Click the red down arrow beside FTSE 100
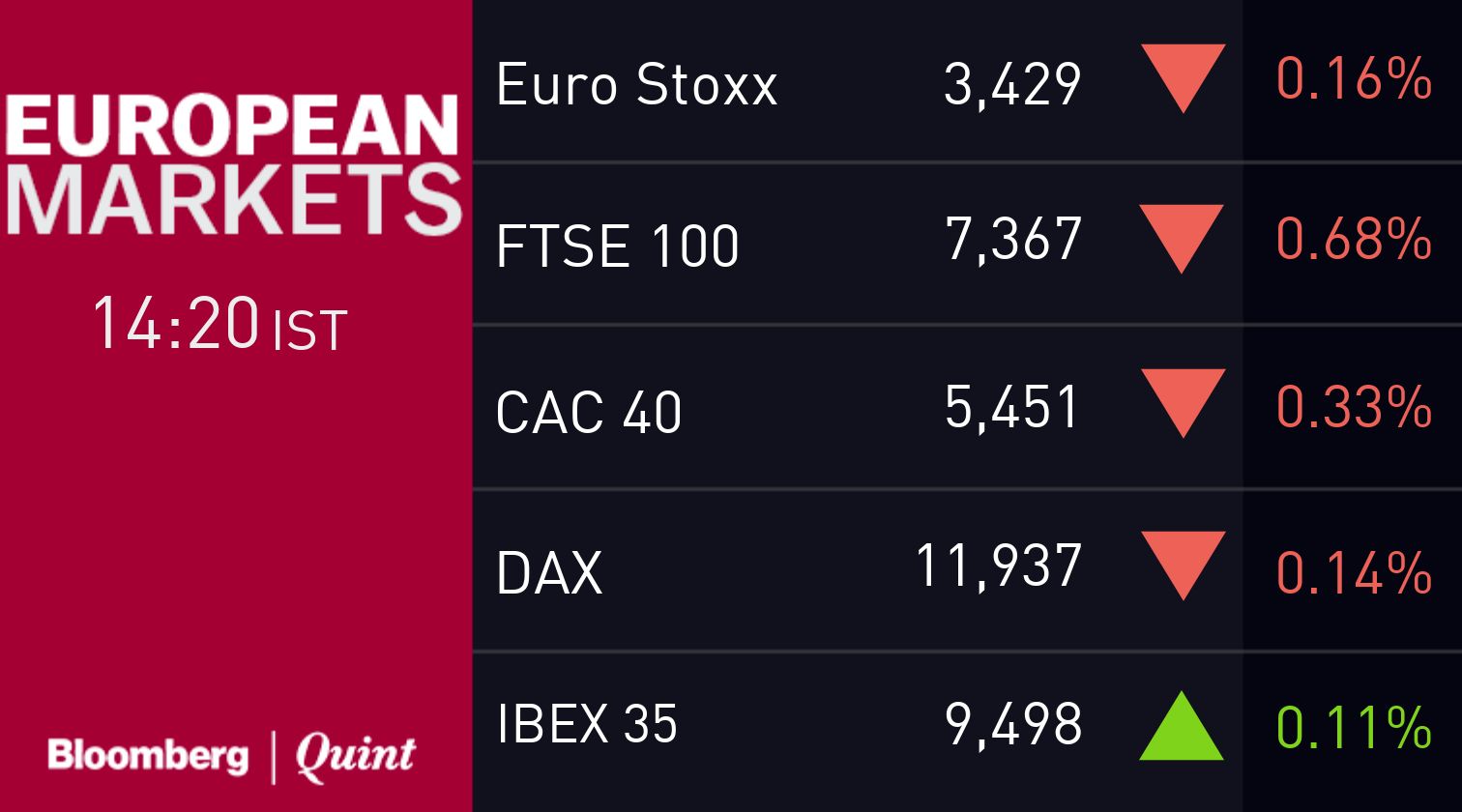The height and width of the screenshot is (812, 1462). coord(1182,239)
